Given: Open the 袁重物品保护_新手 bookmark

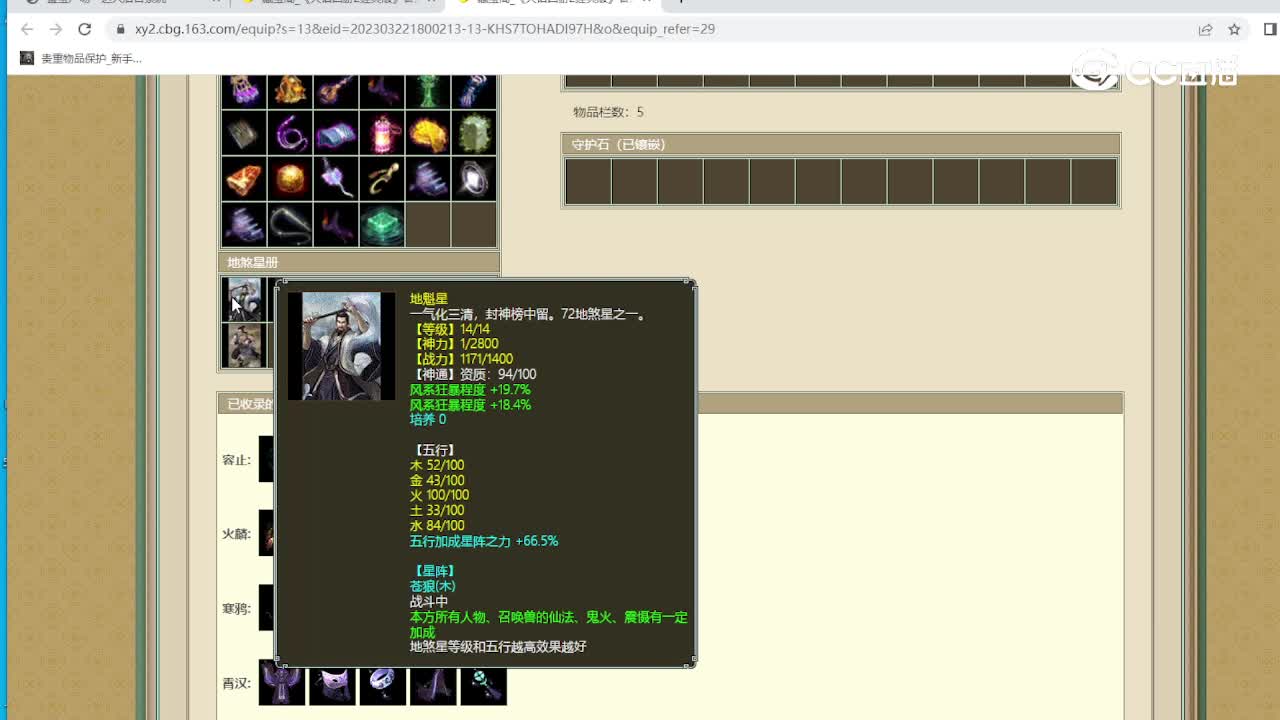Looking at the screenshot, I should 81,58.
